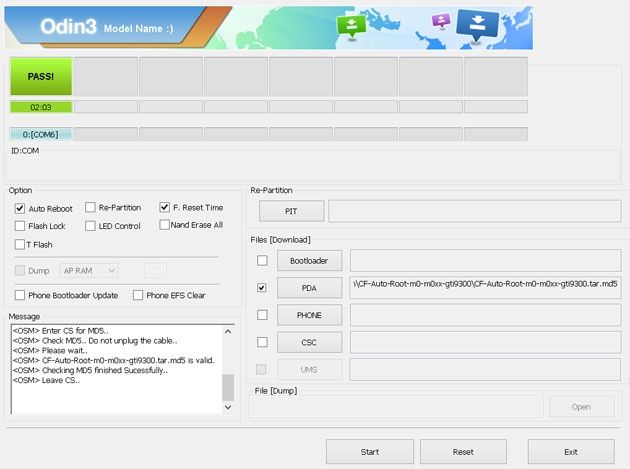The image size is (630, 469).
Task: Check Phone Bootloader Update option
Action: click(20, 295)
